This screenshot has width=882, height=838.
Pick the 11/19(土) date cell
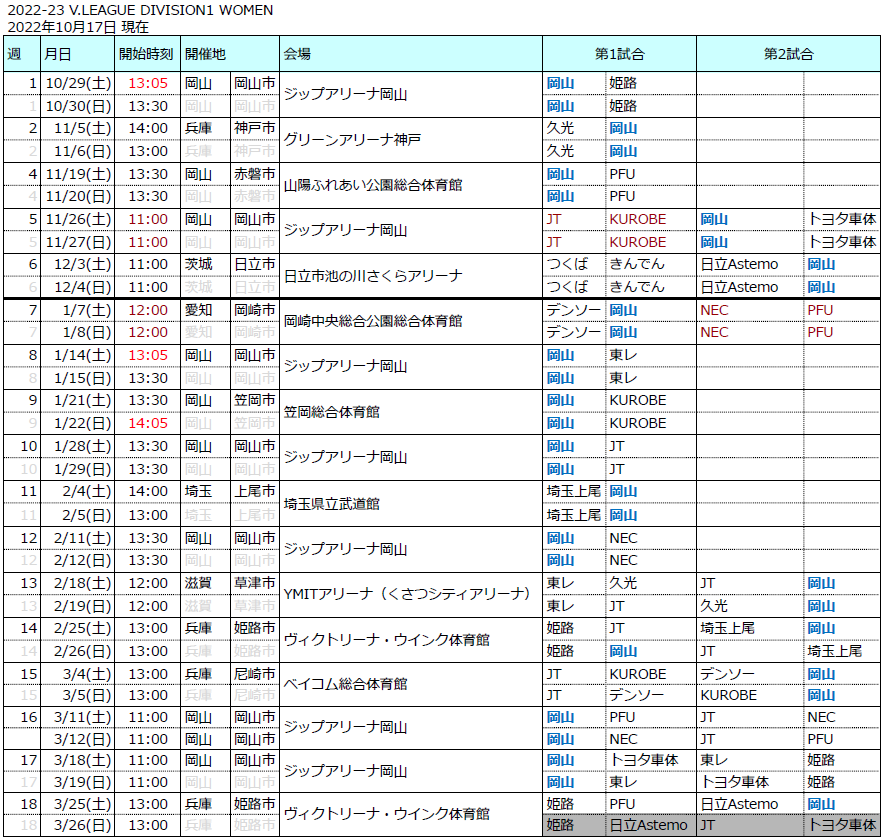click(79, 174)
